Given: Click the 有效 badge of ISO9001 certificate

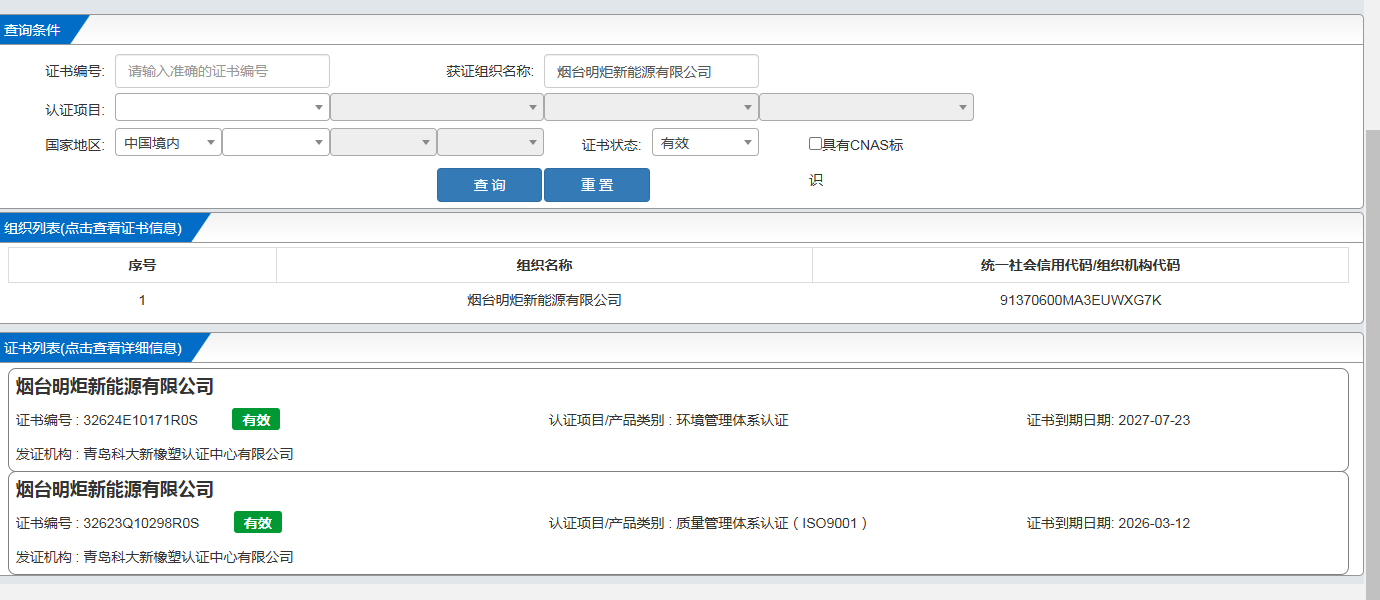Looking at the screenshot, I should (258, 523).
